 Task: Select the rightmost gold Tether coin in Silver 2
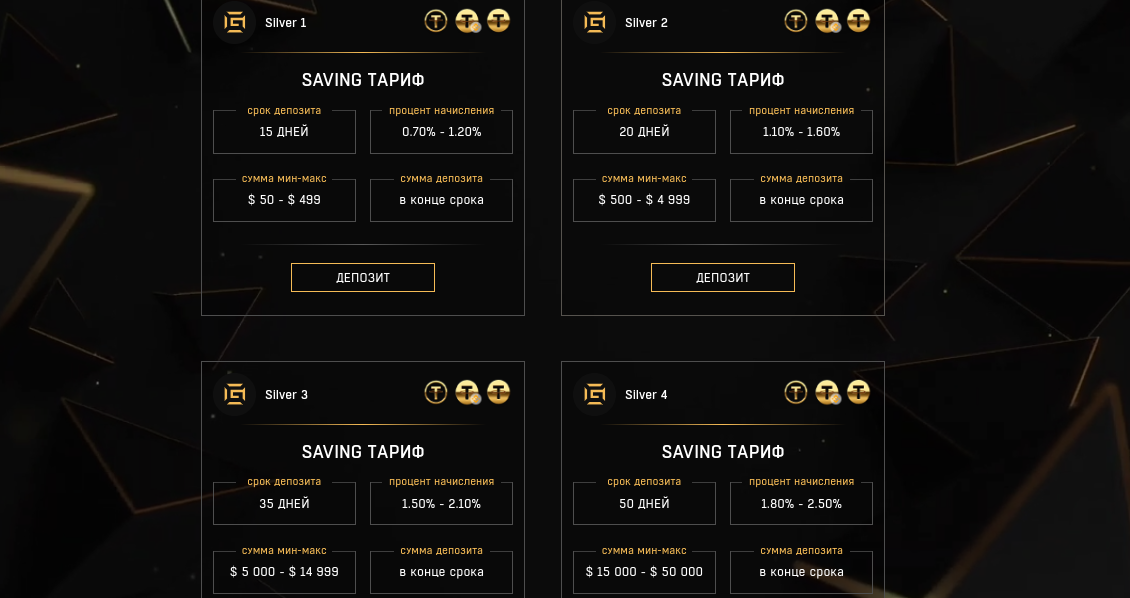pos(858,21)
